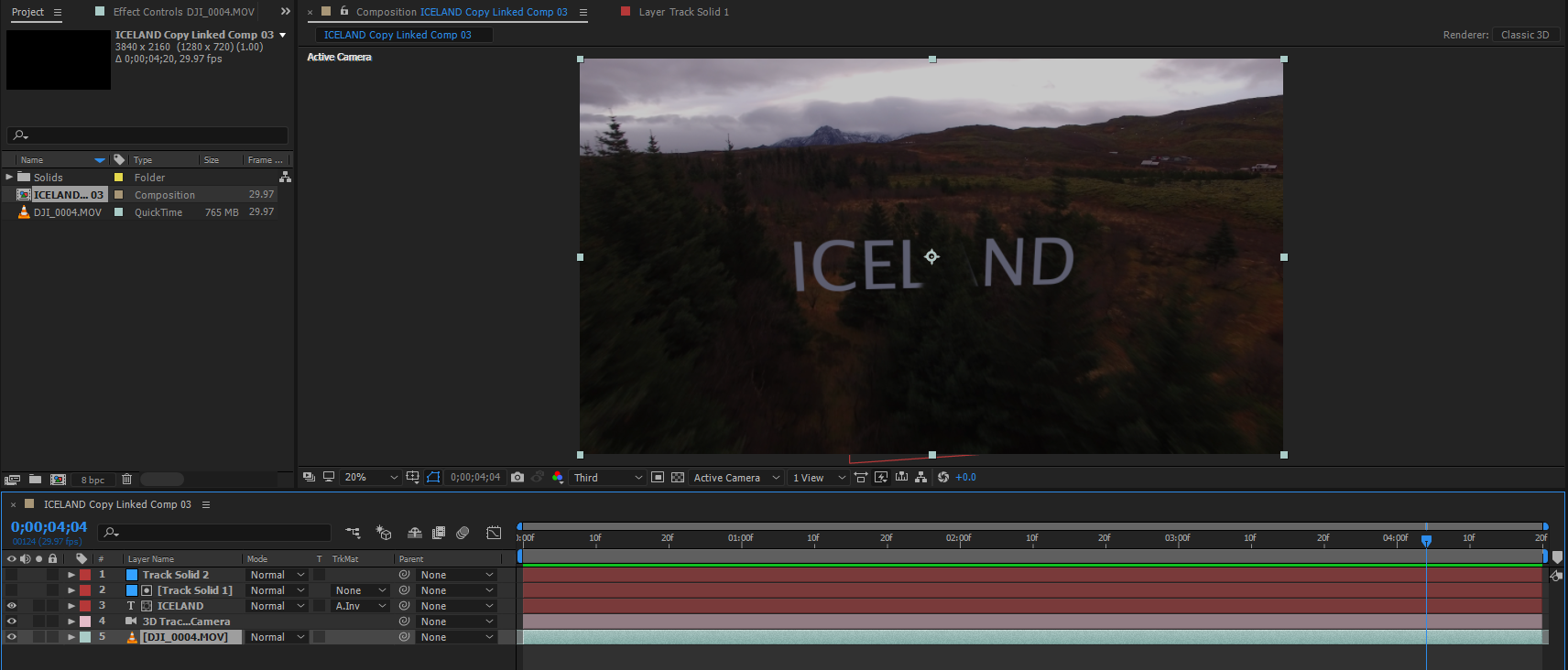This screenshot has height=670, width=1568.
Task: Open the magnification 20% dropdown
Action: (371, 477)
